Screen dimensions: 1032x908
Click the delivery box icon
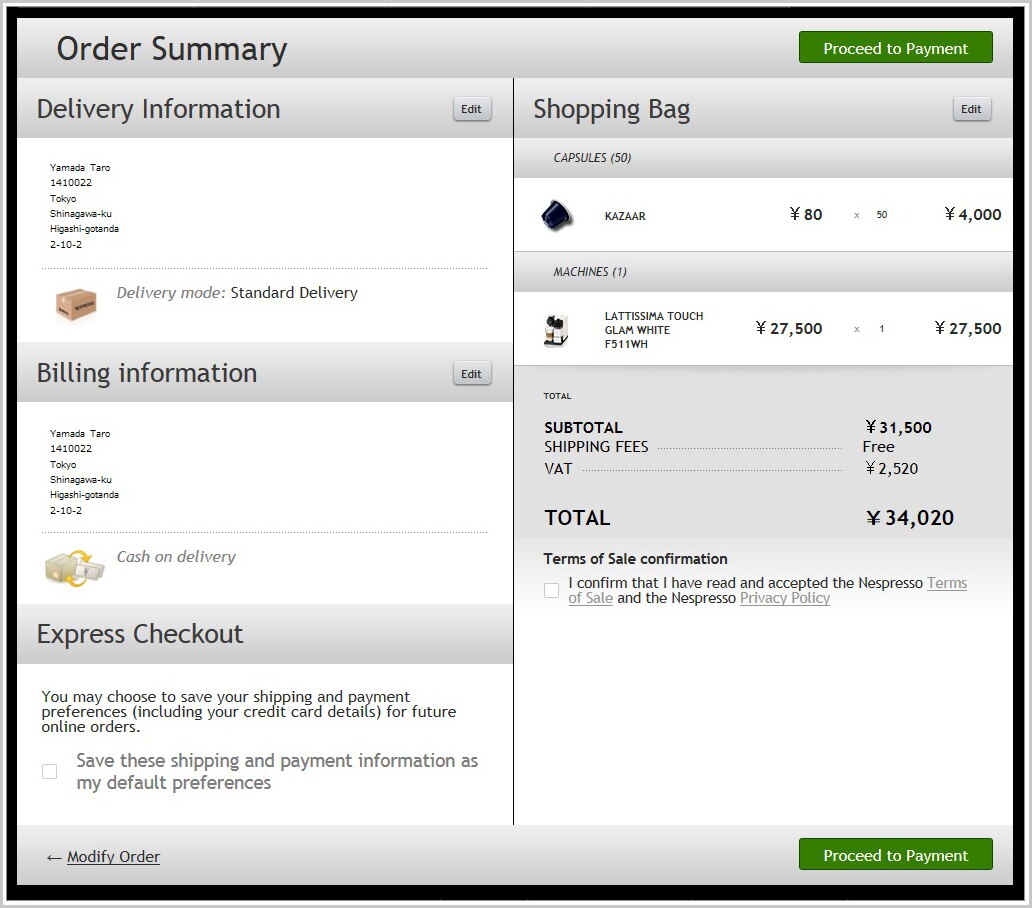[76, 302]
